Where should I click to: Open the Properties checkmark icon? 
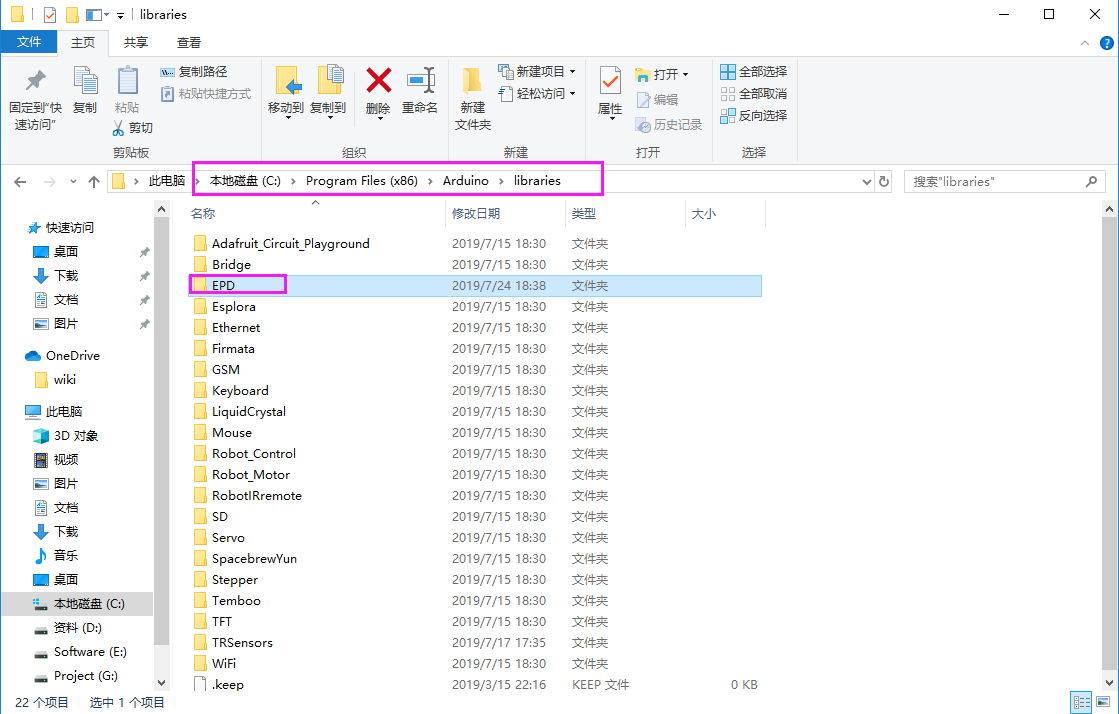[x=610, y=81]
